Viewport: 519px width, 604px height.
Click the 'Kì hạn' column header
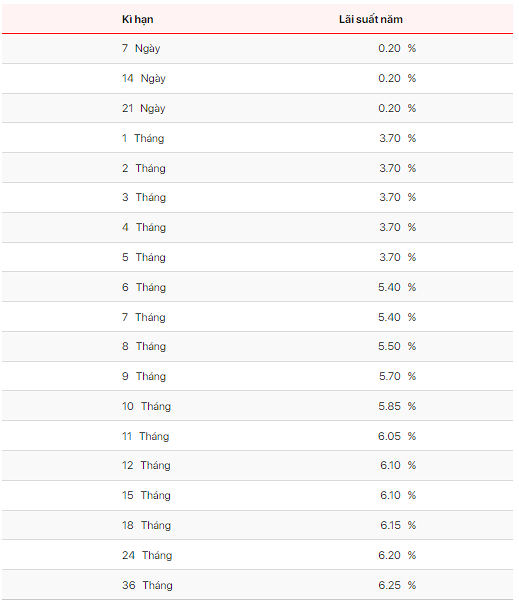[138, 19]
